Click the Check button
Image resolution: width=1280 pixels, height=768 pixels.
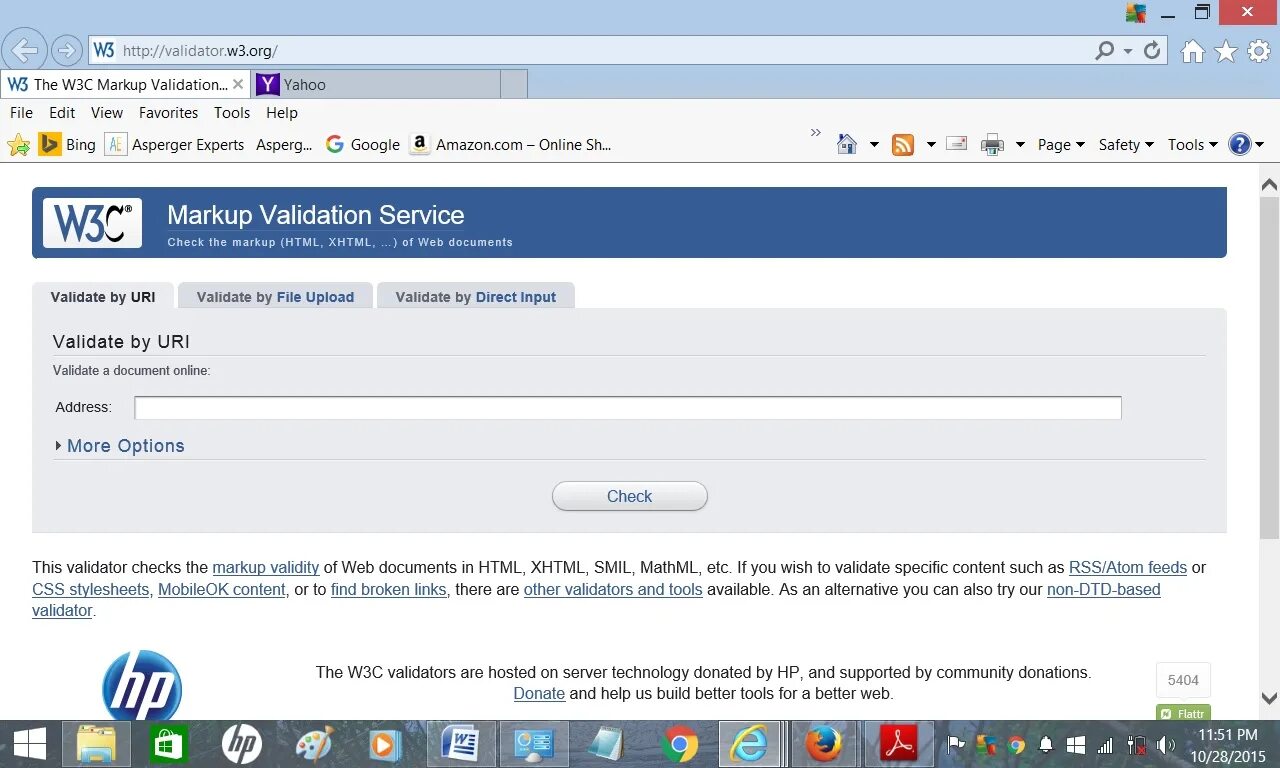(x=629, y=496)
